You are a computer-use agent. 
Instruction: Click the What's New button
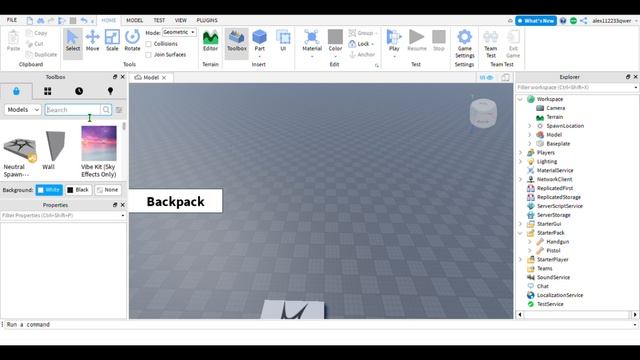[x=536, y=20]
